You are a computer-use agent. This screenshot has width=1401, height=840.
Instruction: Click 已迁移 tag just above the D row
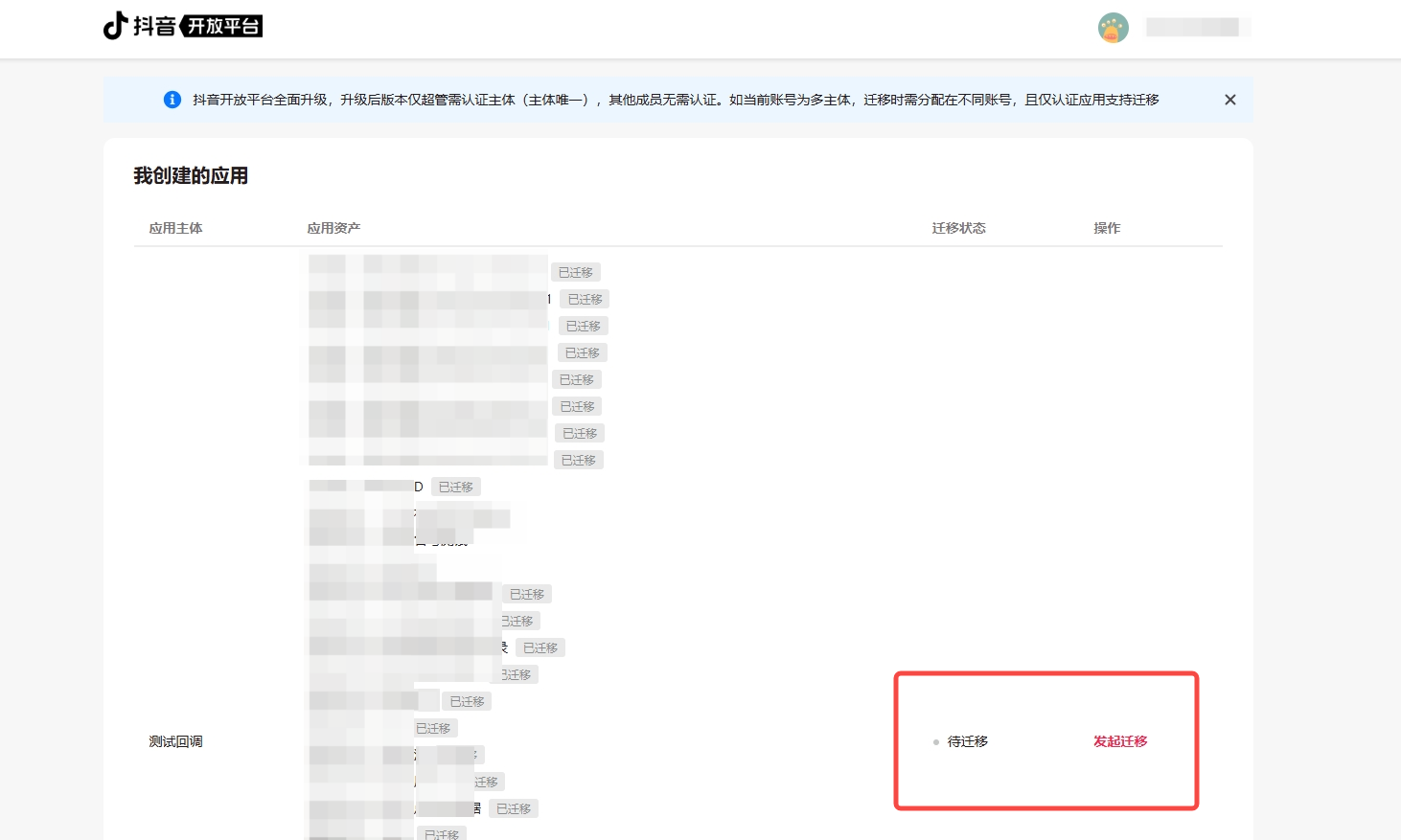(579, 461)
